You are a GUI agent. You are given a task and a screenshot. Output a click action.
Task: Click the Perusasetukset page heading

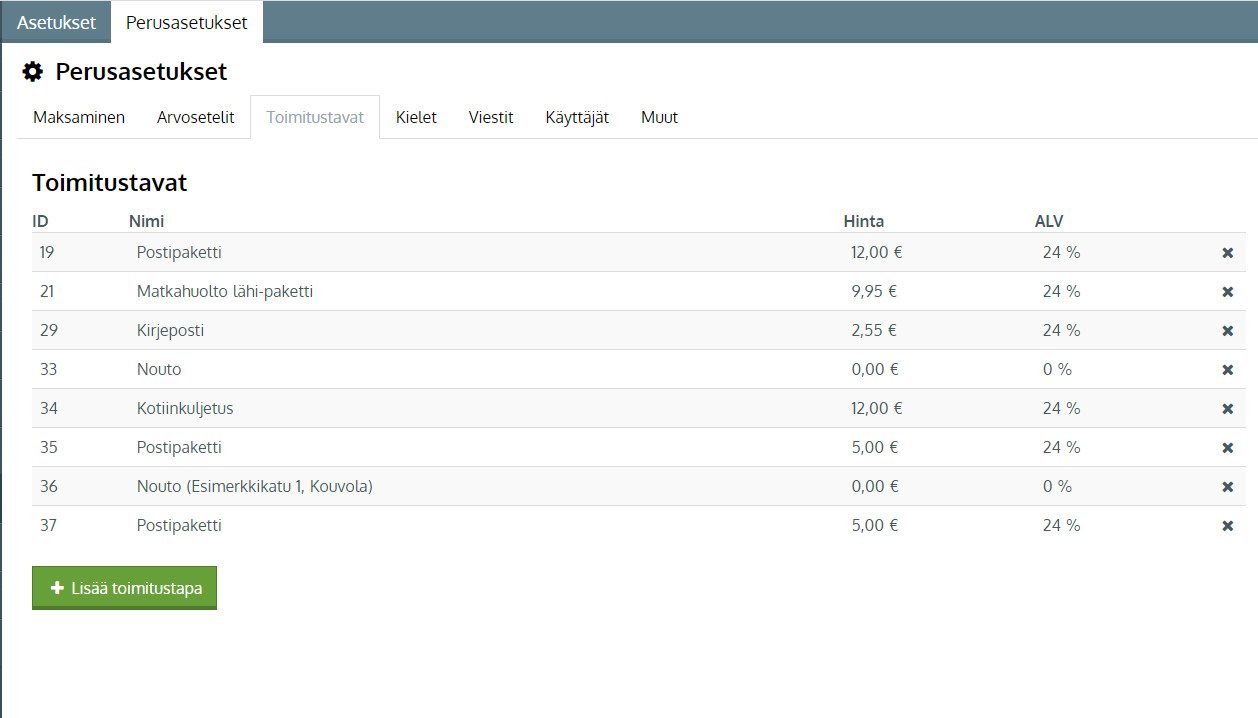[141, 72]
